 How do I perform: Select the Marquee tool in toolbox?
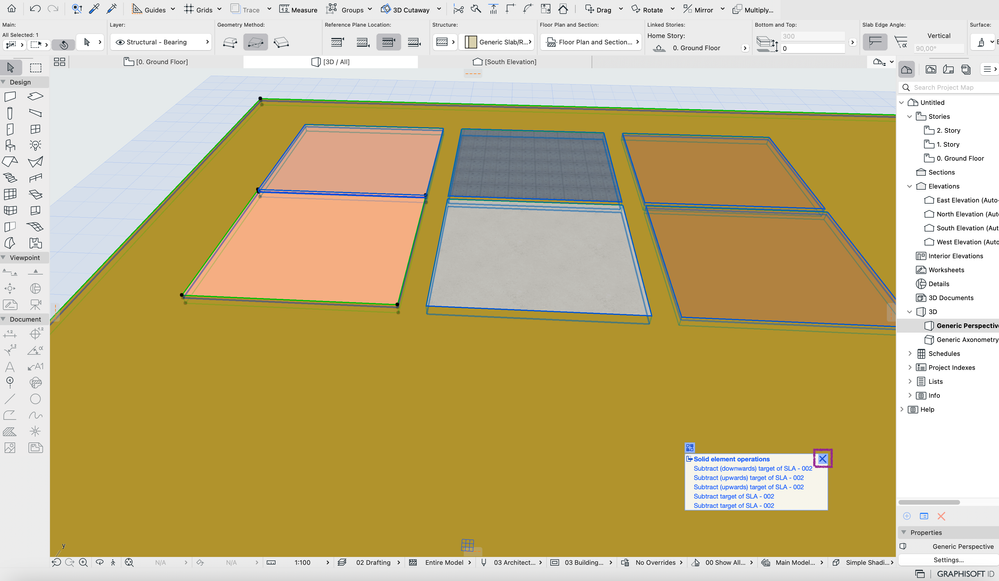(35, 68)
